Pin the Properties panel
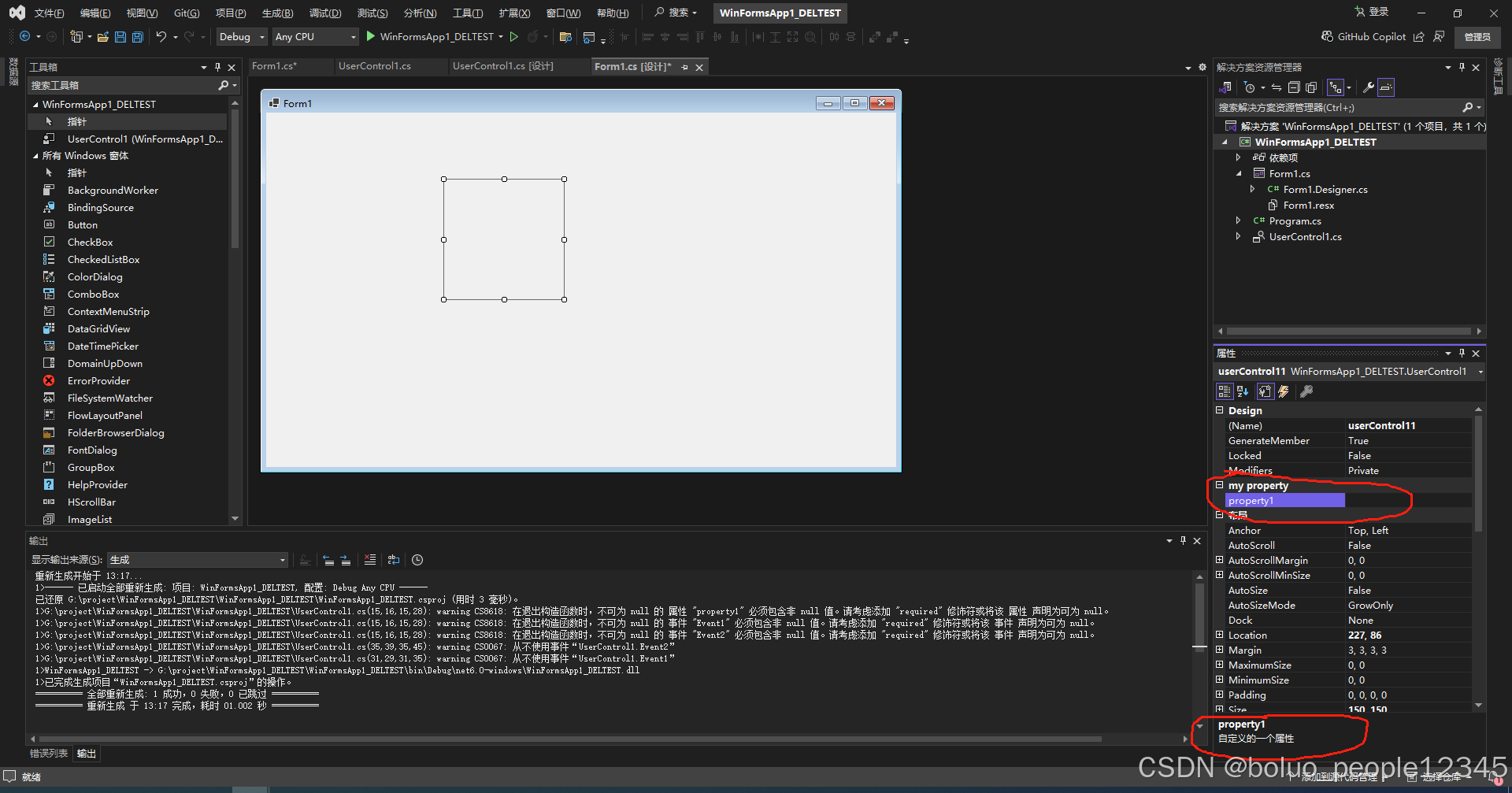Viewport: 1512px width, 793px height. (x=1462, y=353)
